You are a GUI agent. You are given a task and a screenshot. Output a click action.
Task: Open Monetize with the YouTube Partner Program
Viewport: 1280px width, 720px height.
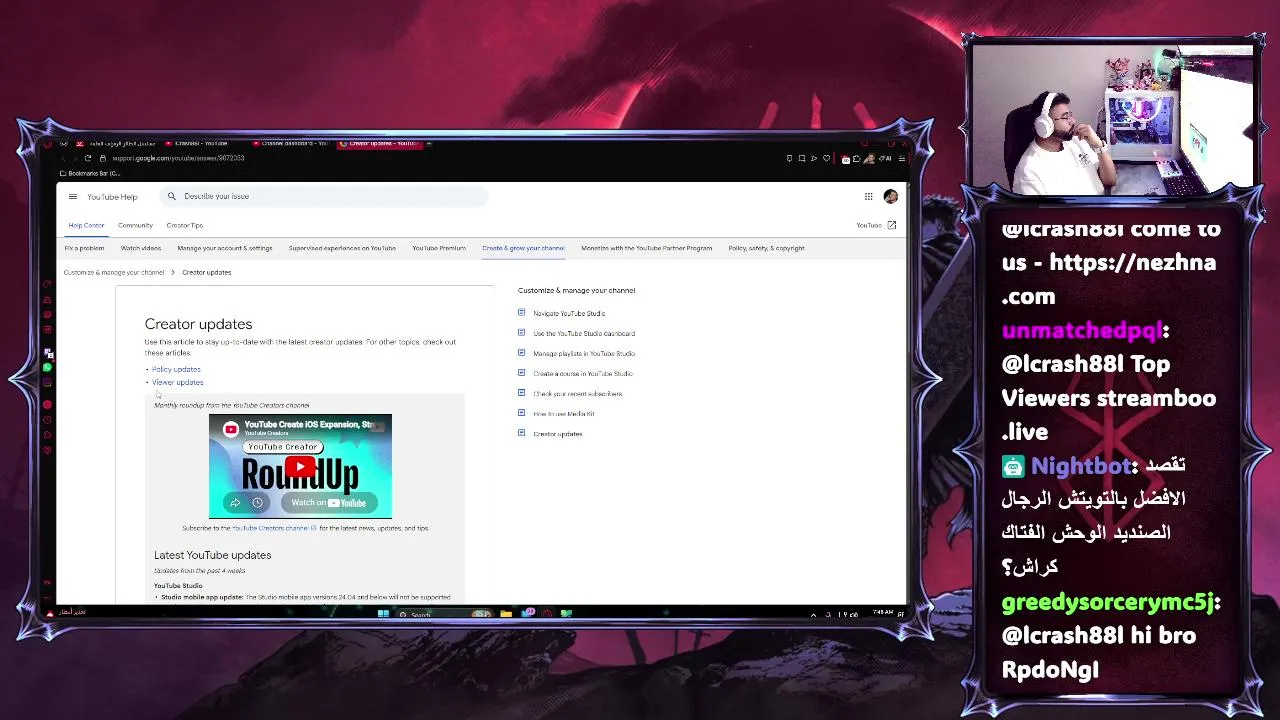647,248
